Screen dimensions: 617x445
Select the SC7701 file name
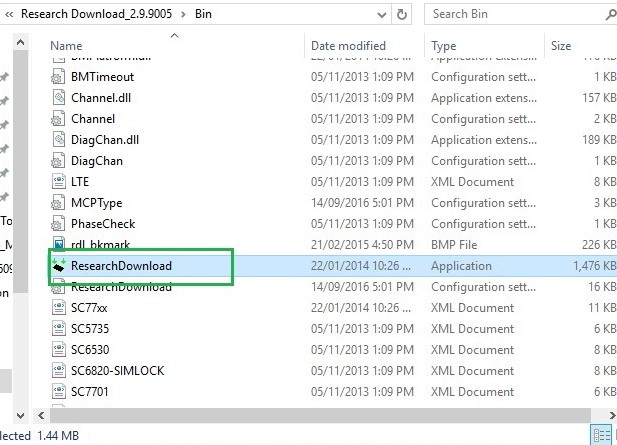(x=89, y=391)
